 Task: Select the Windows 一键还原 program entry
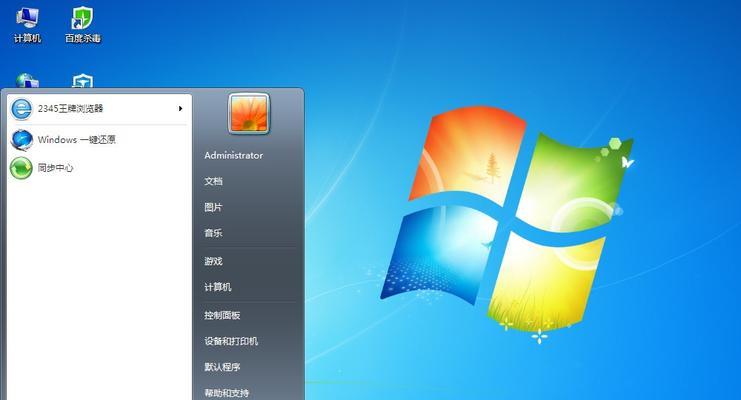coord(98,139)
